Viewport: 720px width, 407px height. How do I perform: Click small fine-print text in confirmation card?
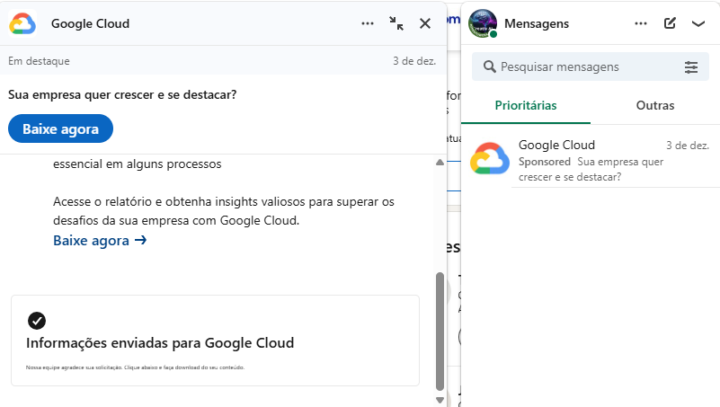coord(135,367)
